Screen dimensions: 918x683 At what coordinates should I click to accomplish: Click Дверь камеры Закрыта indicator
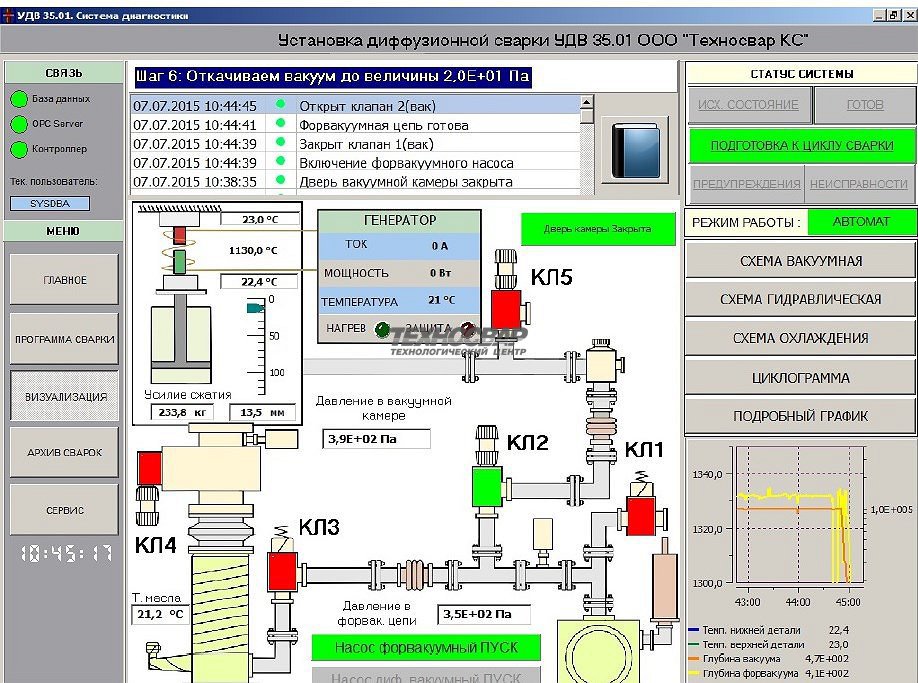598,229
